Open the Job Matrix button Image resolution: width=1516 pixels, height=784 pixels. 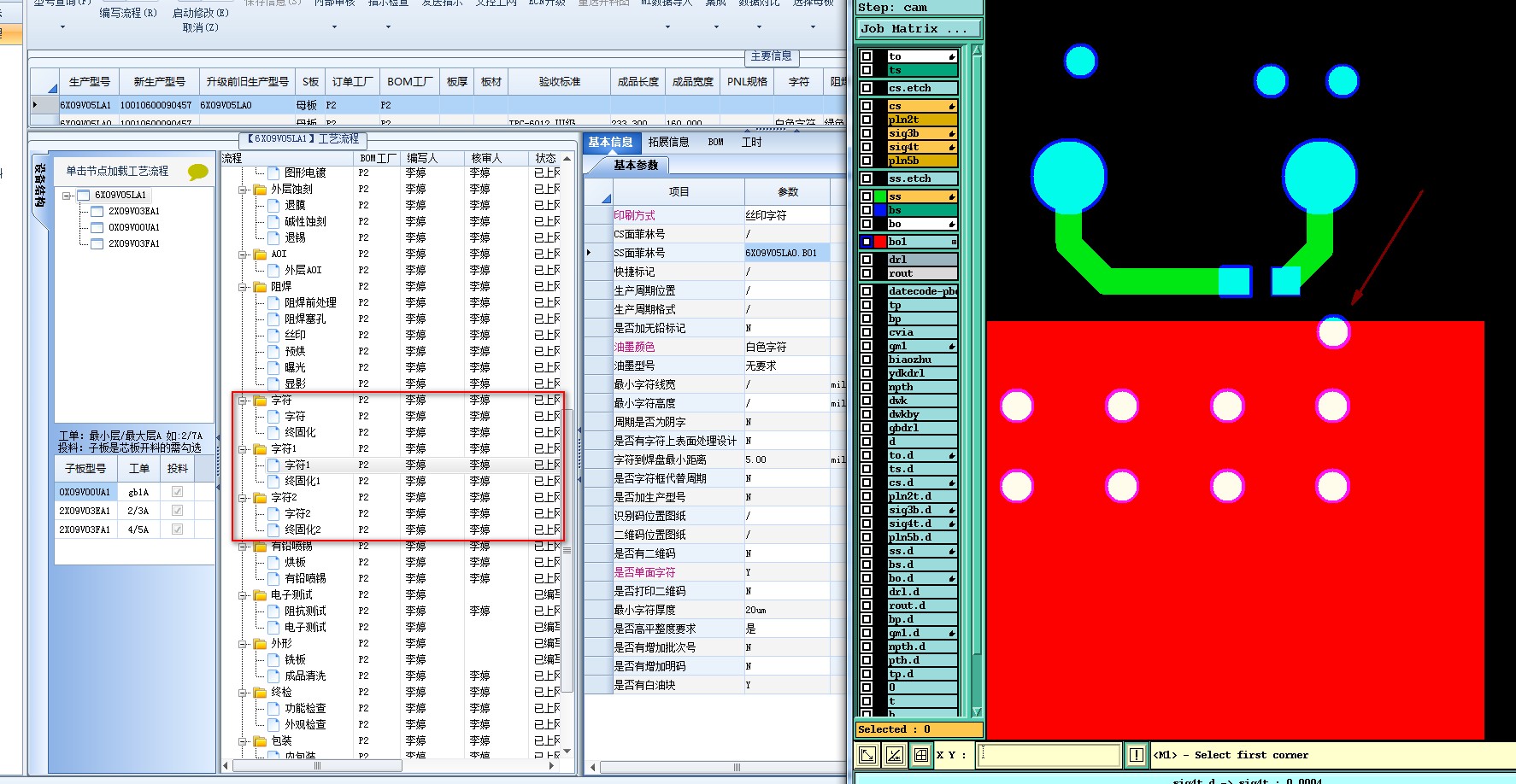[x=919, y=29]
